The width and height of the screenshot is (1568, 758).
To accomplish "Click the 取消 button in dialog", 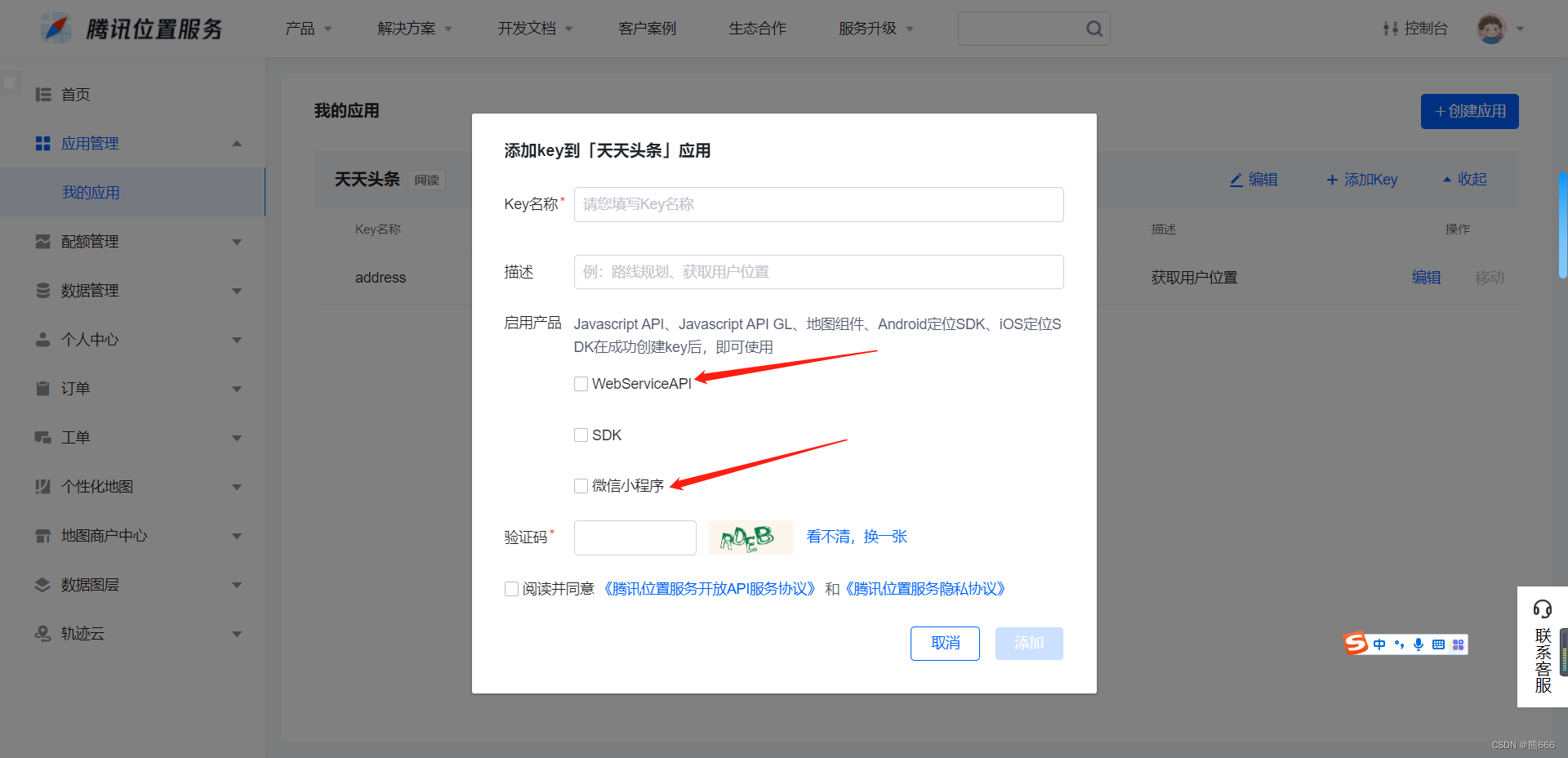I will coord(945,644).
